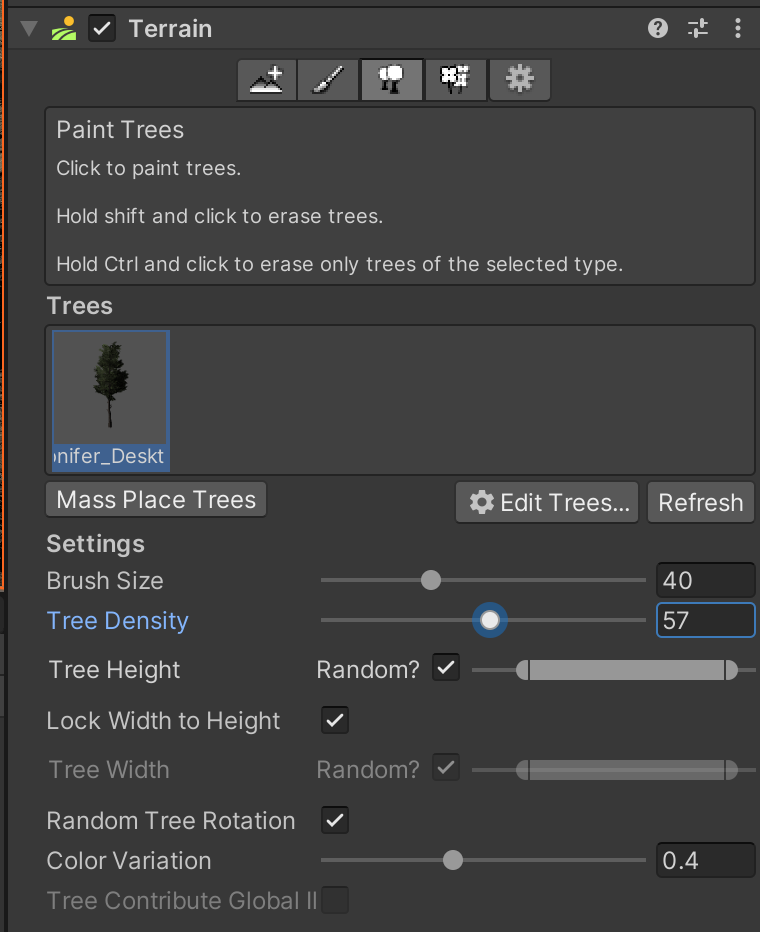
Task: Click the Color Variation value field
Action: point(705,860)
